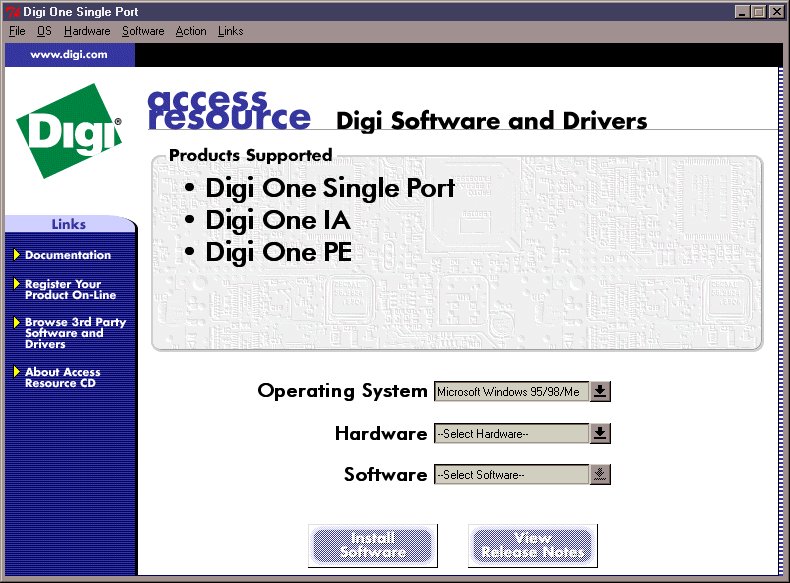
Task: Click yellow arrow beside Browse 3rd Party
Action: (x=17, y=323)
